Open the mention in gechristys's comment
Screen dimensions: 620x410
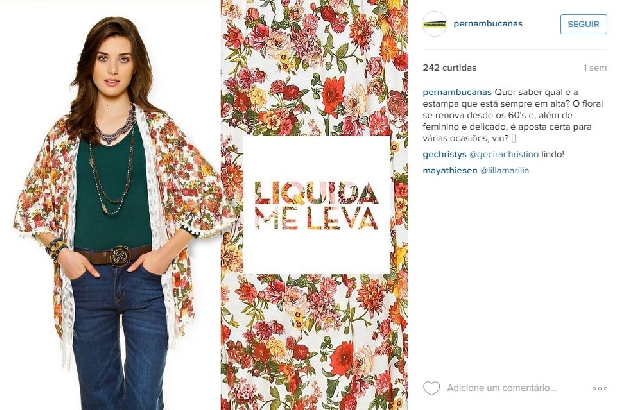click(x=504, y=155)
